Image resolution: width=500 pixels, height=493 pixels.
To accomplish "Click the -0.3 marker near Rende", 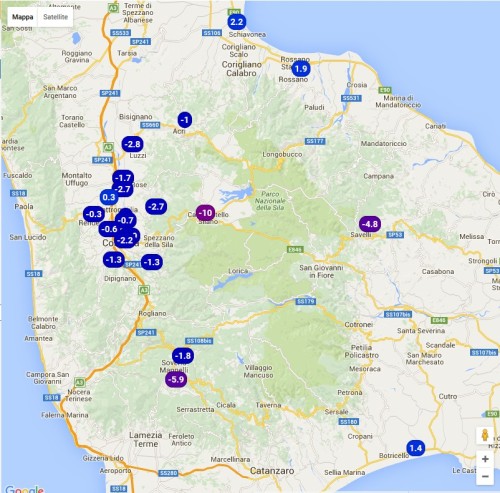I will tap(94, 214).
